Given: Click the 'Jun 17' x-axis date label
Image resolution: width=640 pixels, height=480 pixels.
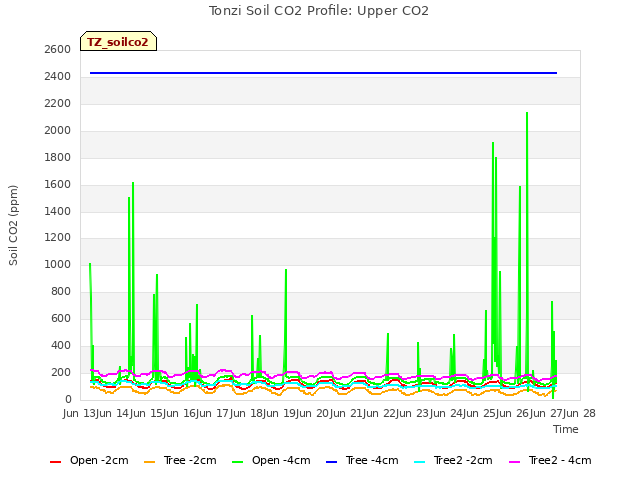Looking at the screenshot, I should (x=214, y=413).
